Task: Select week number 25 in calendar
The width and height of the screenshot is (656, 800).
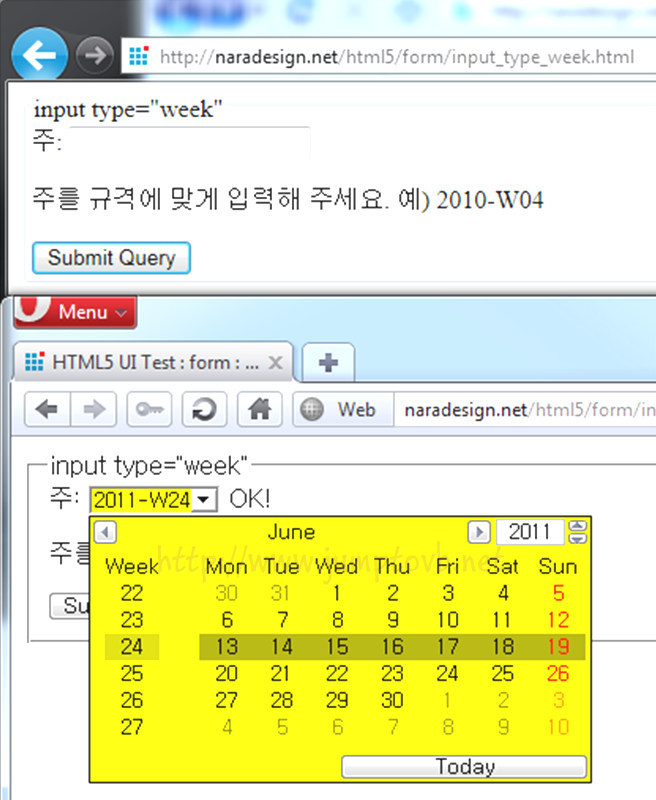Action: coord(132,673)
